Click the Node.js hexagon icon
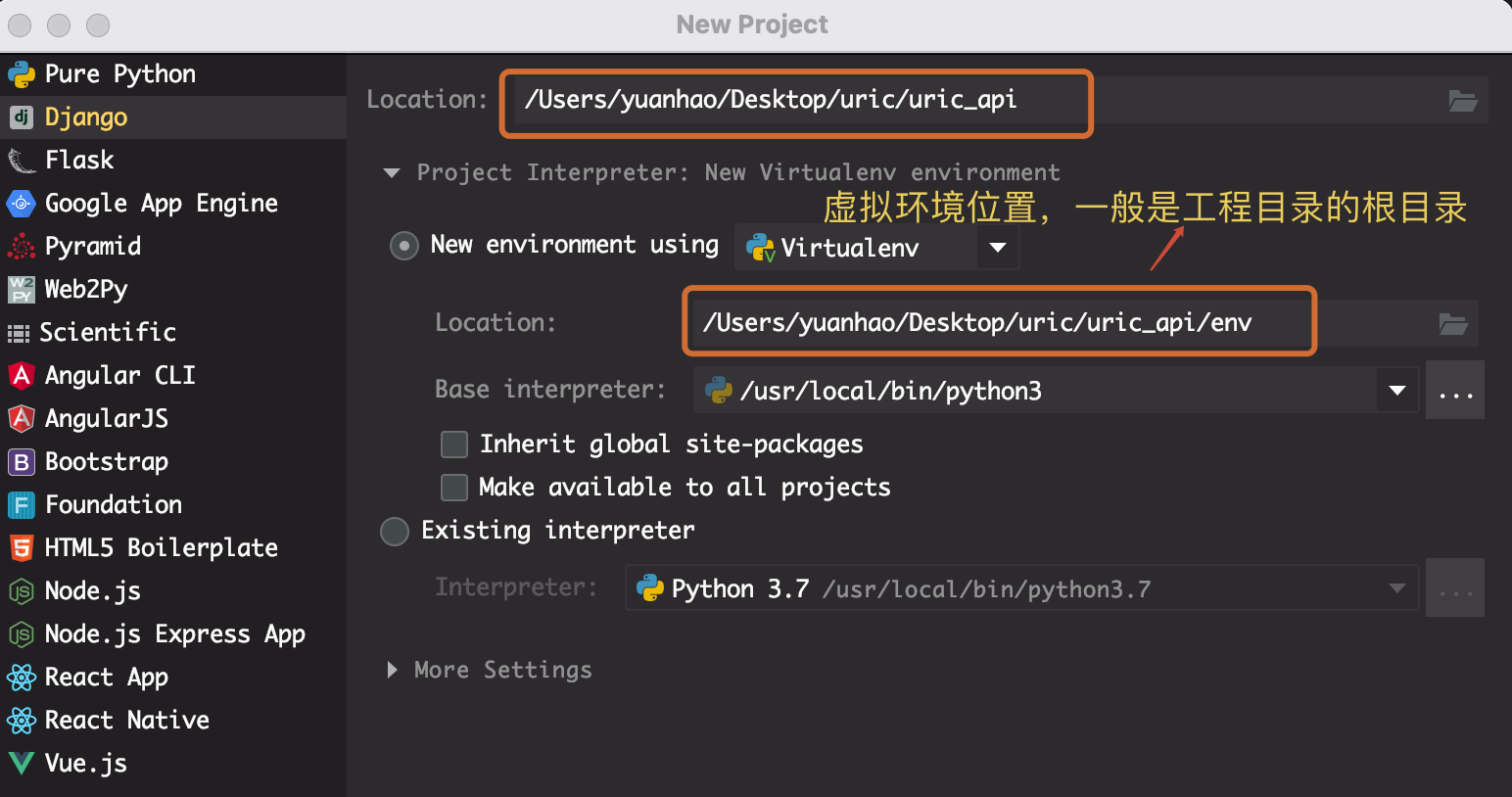Screen dimensions: 1512x797 pos(22,591)
